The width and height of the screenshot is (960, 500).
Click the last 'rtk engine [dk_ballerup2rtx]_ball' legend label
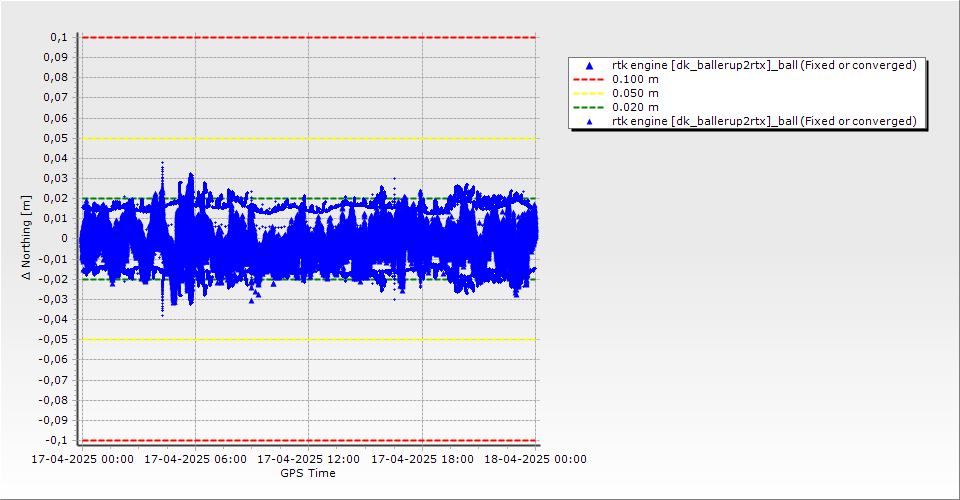click(764, 121)
